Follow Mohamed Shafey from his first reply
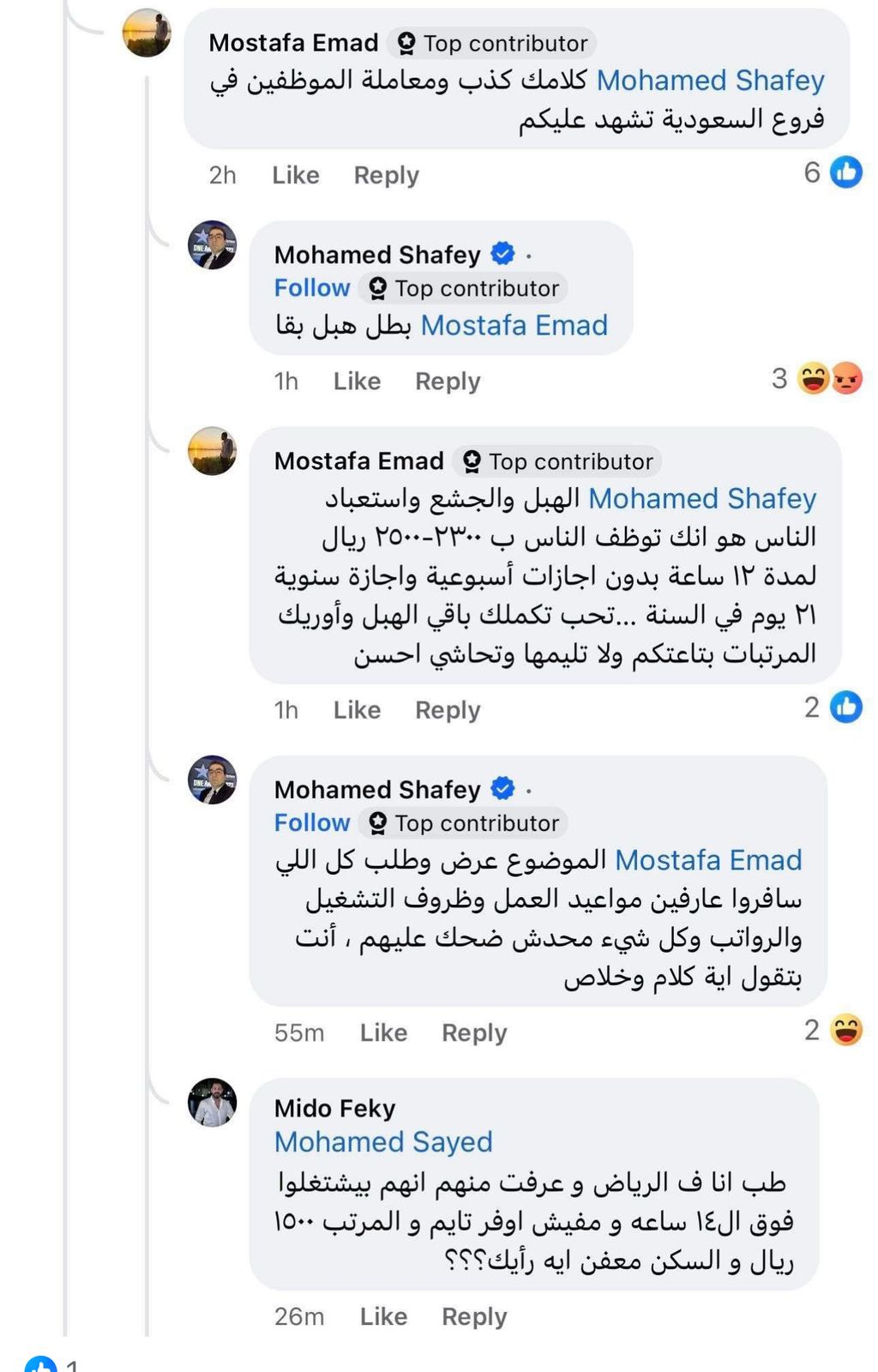 (312, 288)
